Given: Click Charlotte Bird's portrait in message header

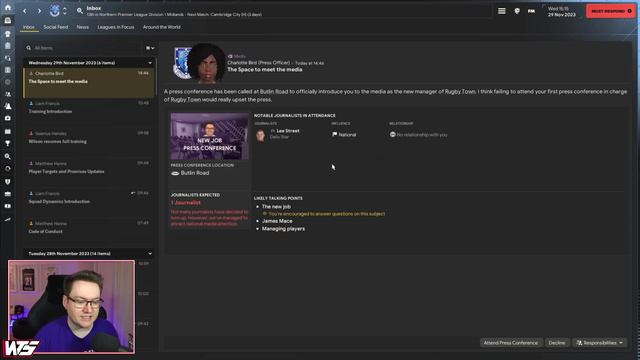Looking at the screenshot, I should 207,63.
